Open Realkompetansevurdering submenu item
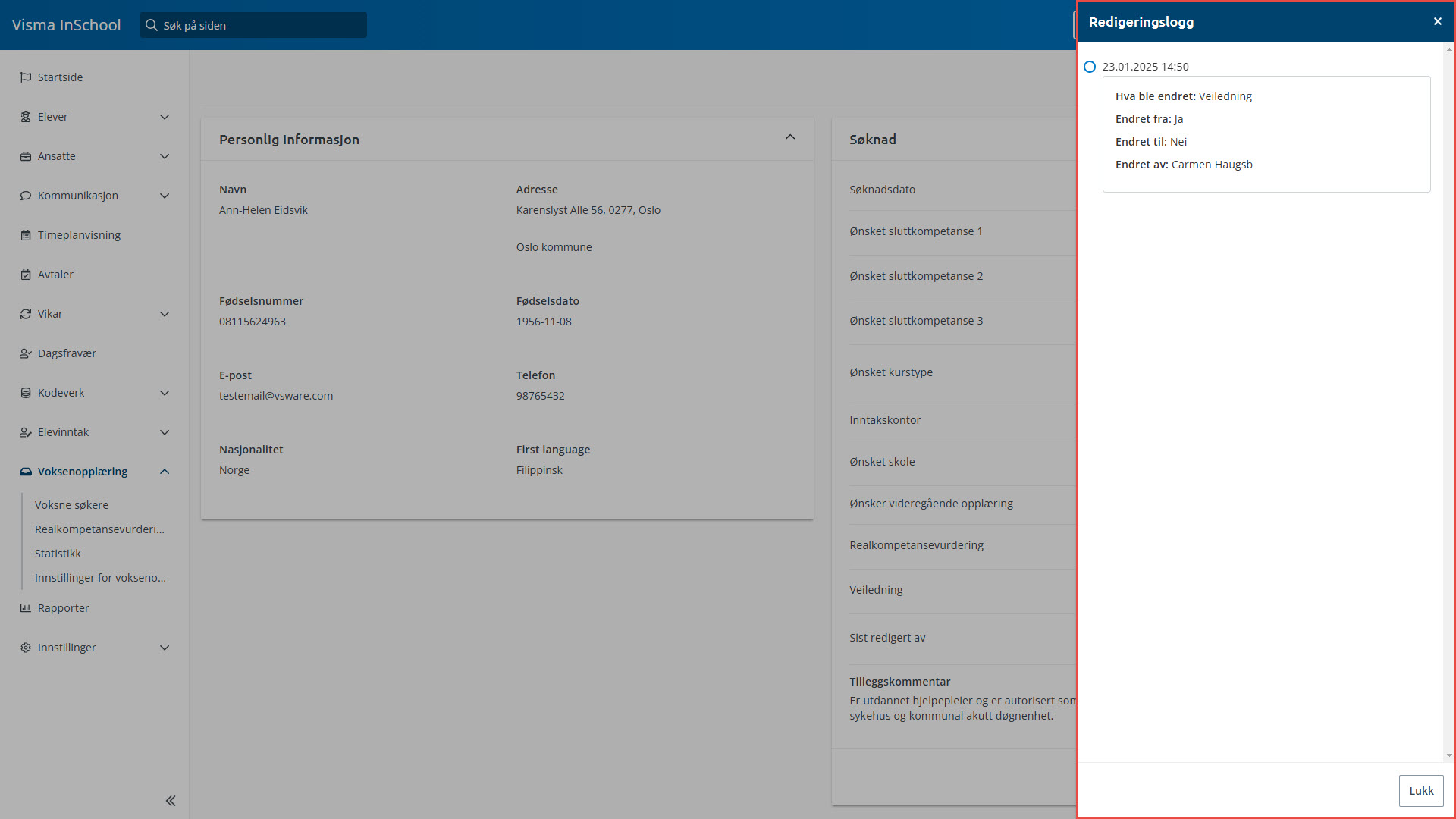 99,529
